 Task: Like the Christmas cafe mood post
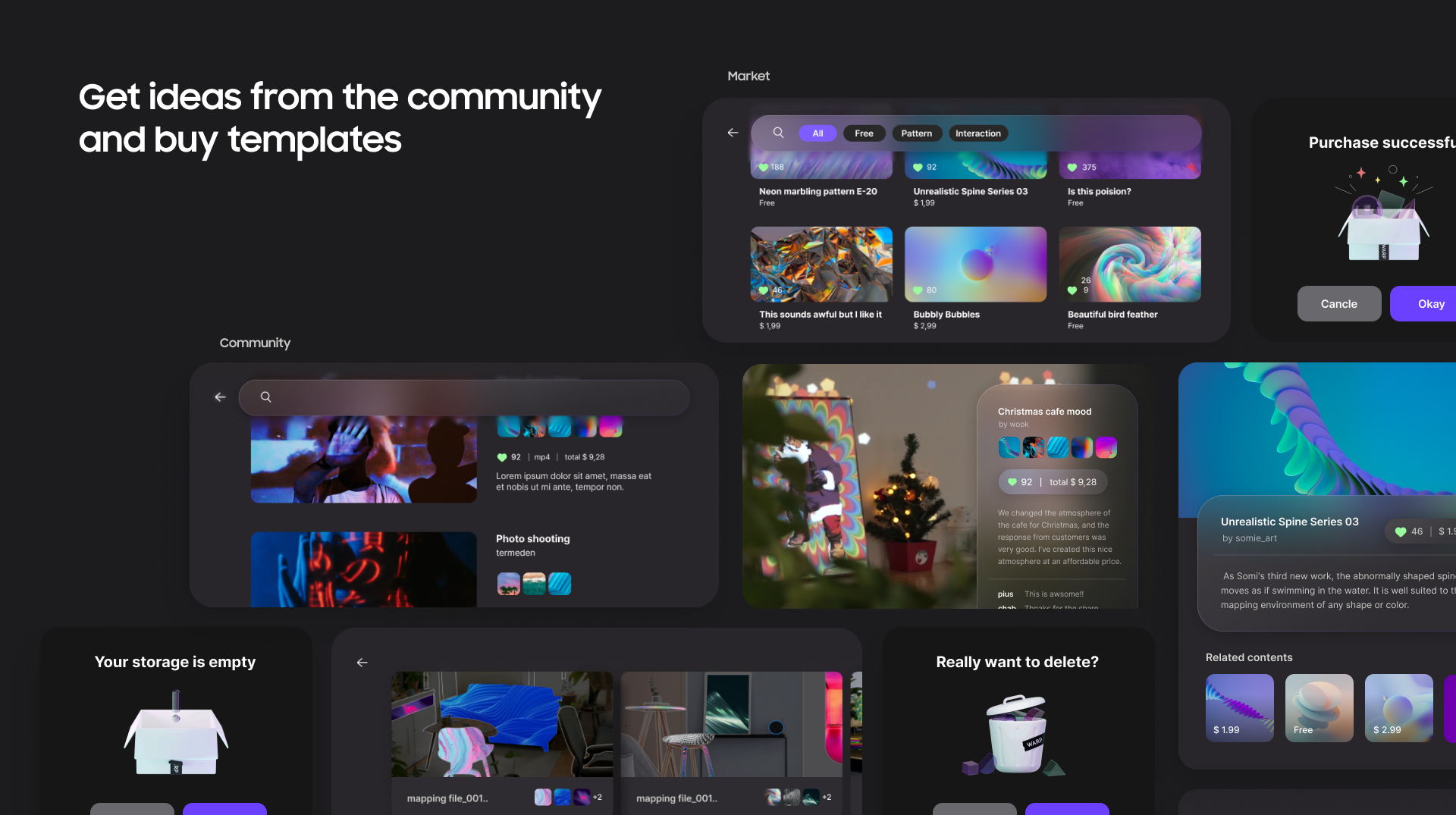(x=1012, y=481)
